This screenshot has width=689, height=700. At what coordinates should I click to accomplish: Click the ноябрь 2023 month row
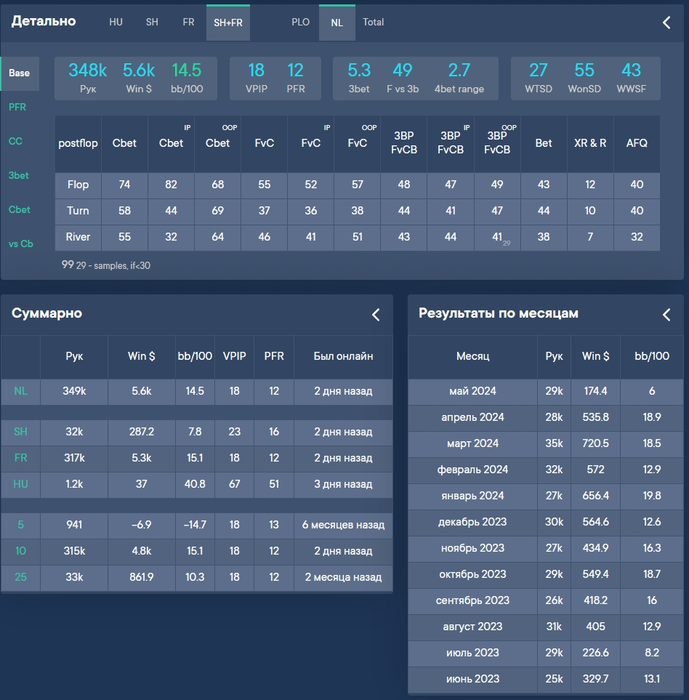point(546,548)
